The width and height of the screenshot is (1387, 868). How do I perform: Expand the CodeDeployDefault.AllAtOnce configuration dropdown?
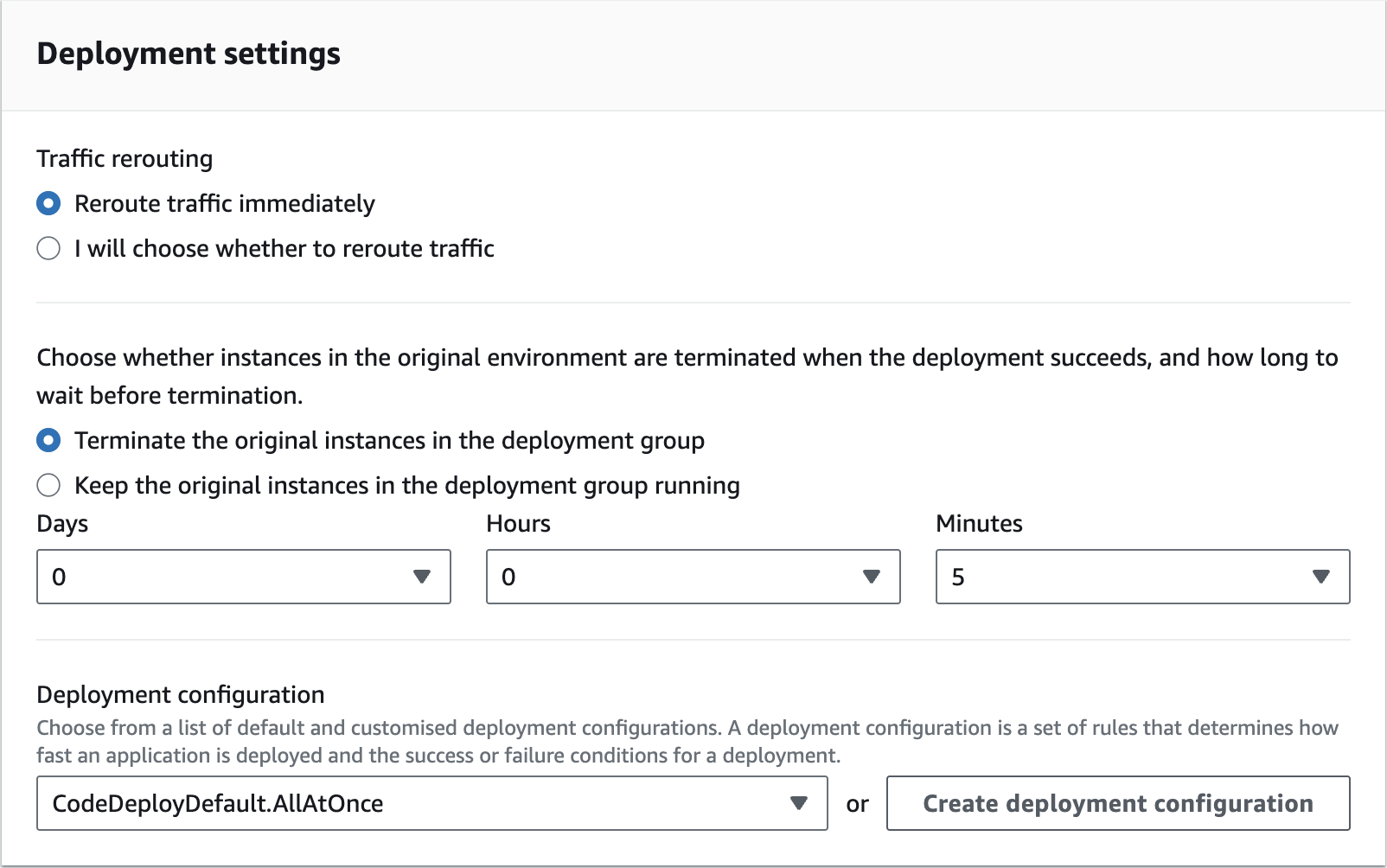[x=415, y=803]
